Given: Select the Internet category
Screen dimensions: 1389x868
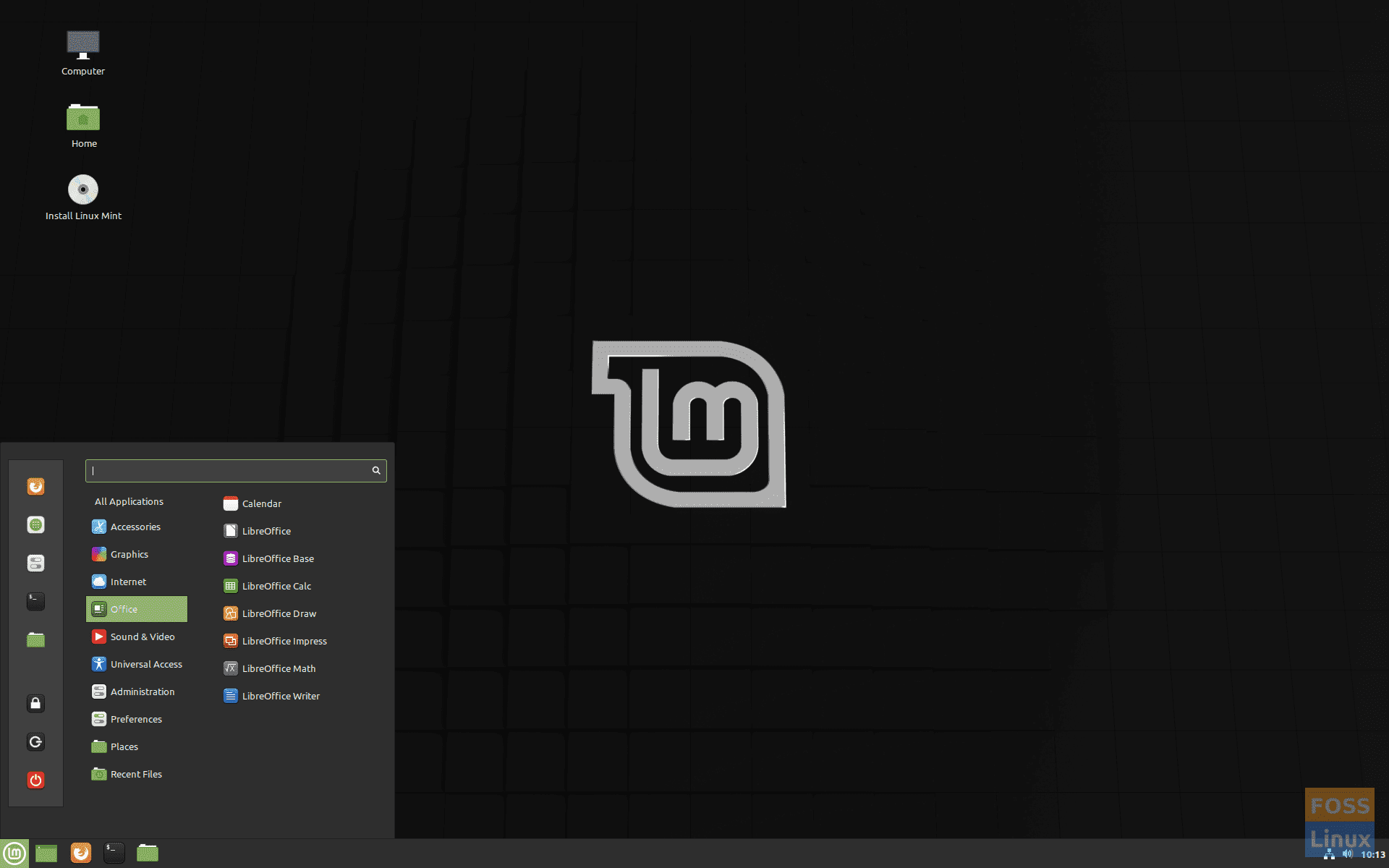Looking at the screenshot, I should 137,582.
